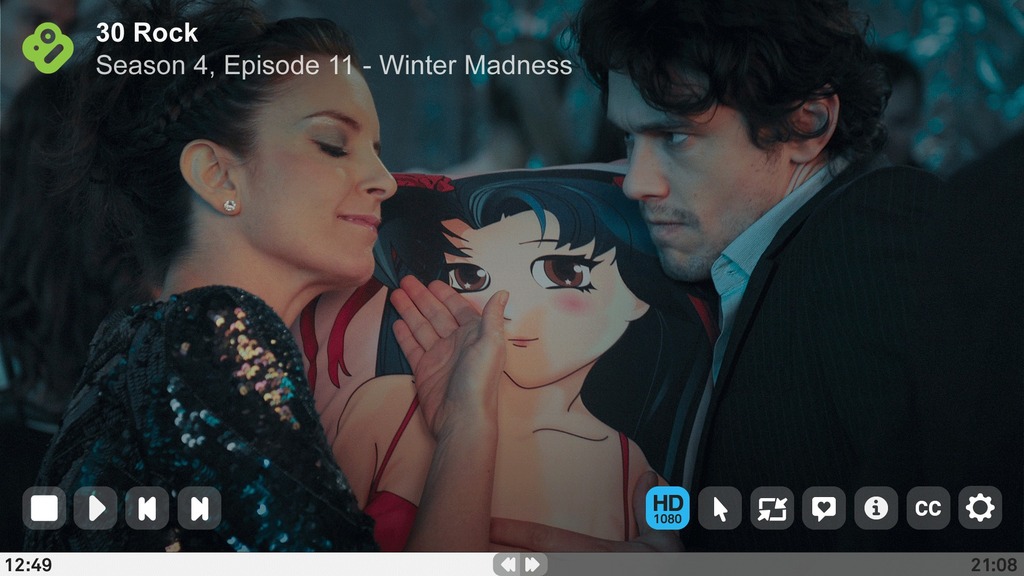The image size is (1024, 576).
Task: Stop playback with the square stop button
Action: [44, 508]
